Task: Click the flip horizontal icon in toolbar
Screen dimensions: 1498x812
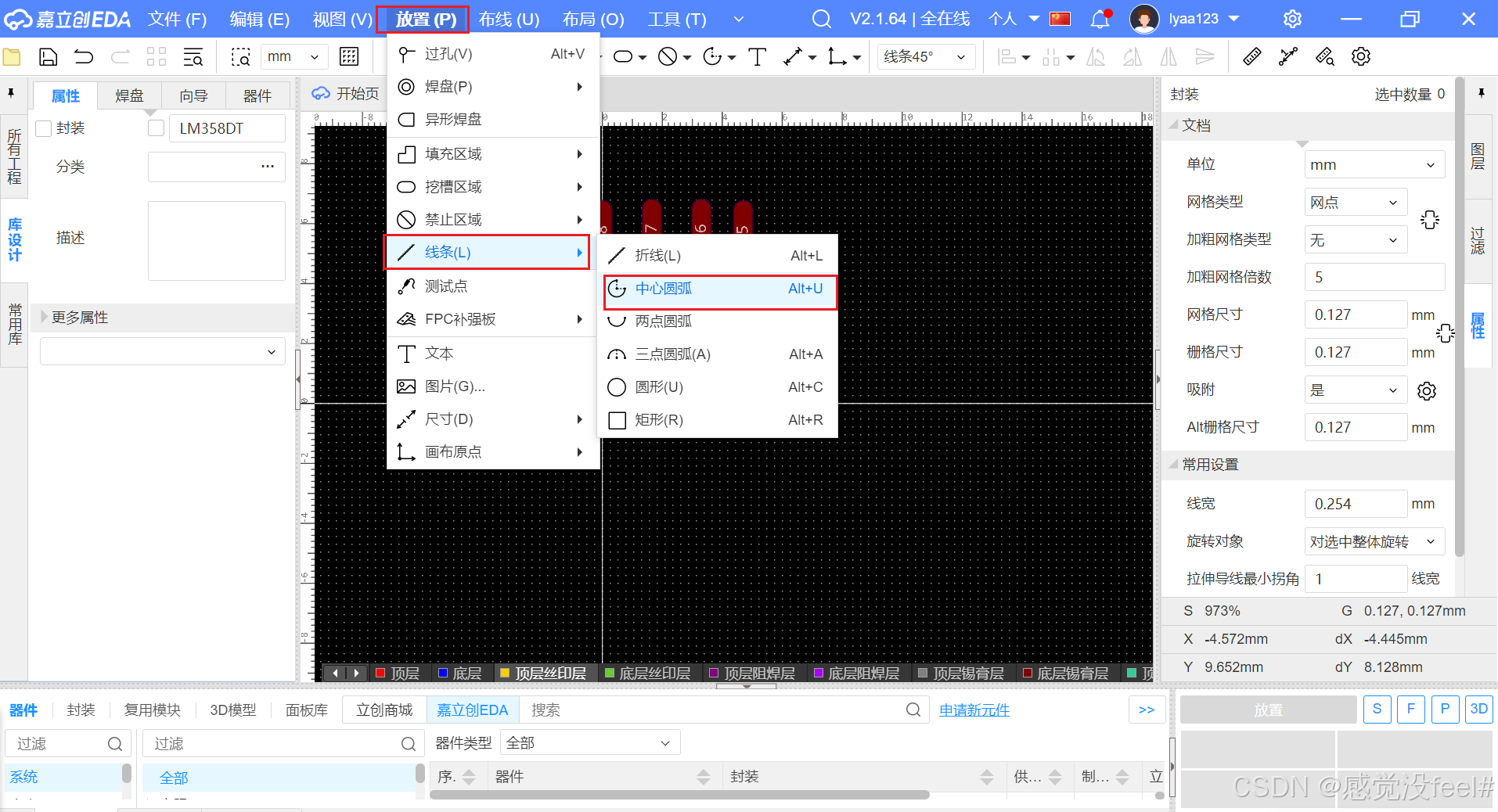Action: (x=1169, y=56)
